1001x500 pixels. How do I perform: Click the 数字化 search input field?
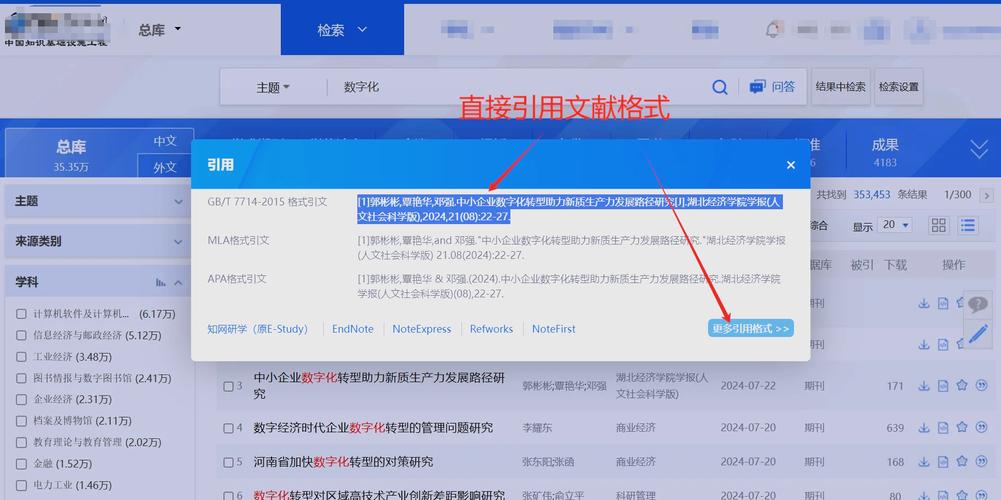pos(520,87)
